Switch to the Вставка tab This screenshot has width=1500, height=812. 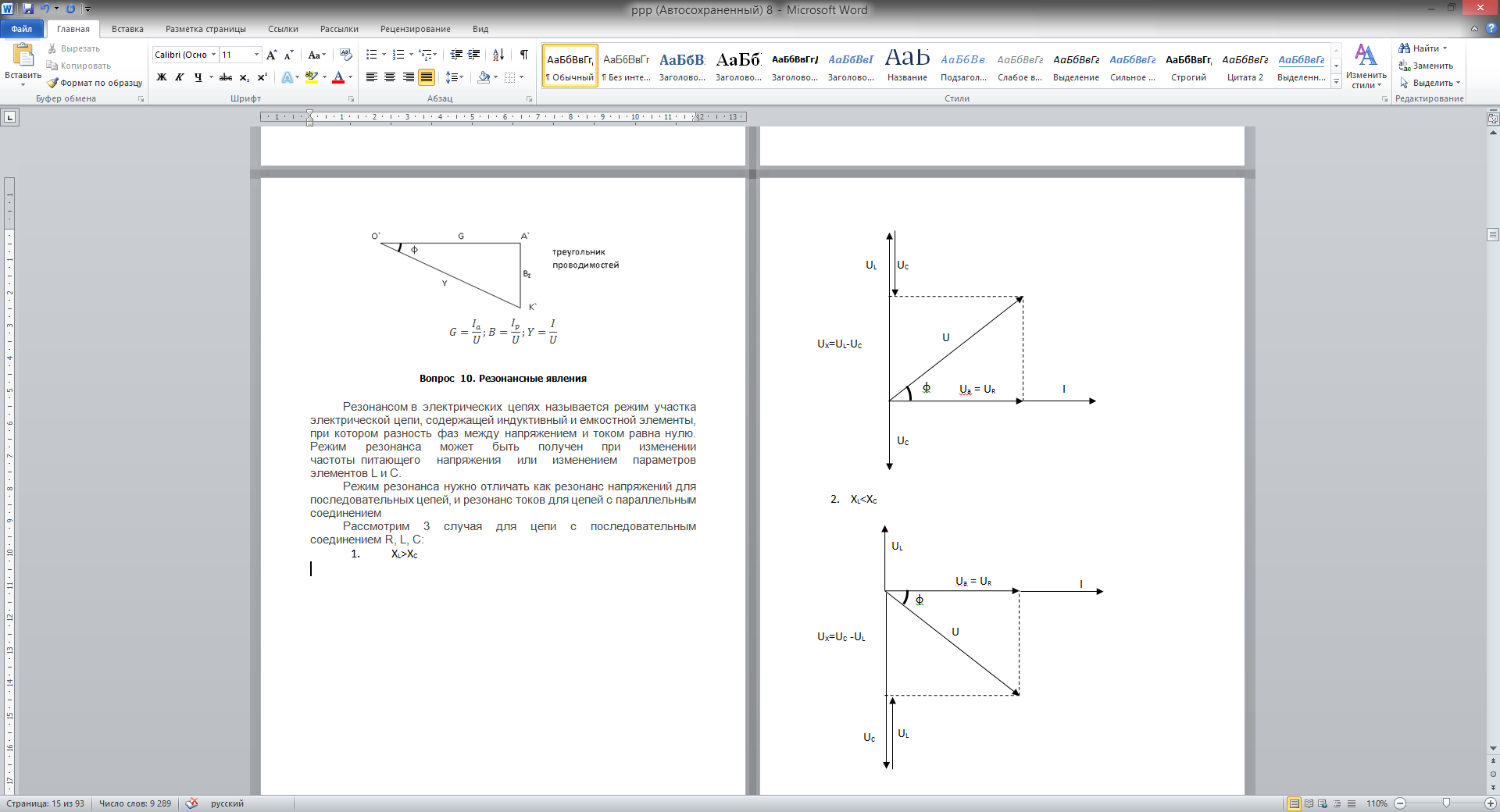tap(127, 29)
